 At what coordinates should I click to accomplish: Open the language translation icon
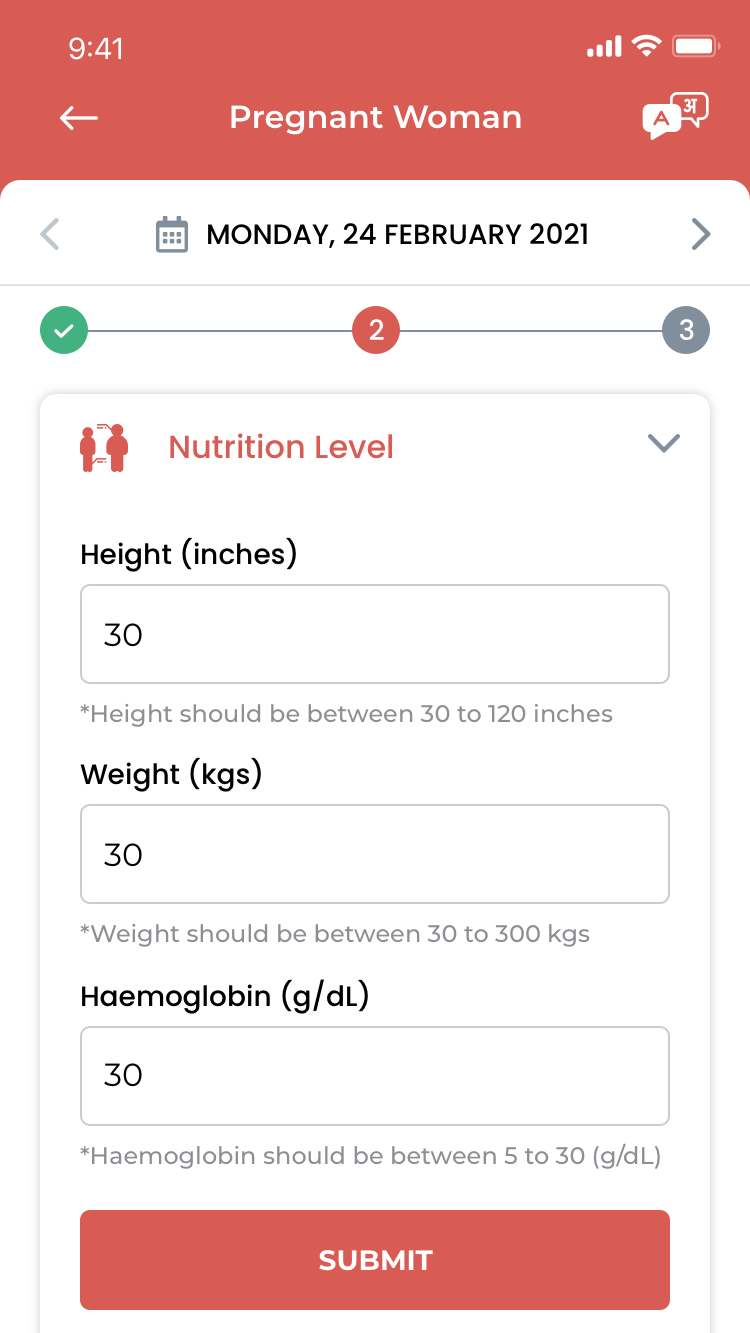(675, 117)
